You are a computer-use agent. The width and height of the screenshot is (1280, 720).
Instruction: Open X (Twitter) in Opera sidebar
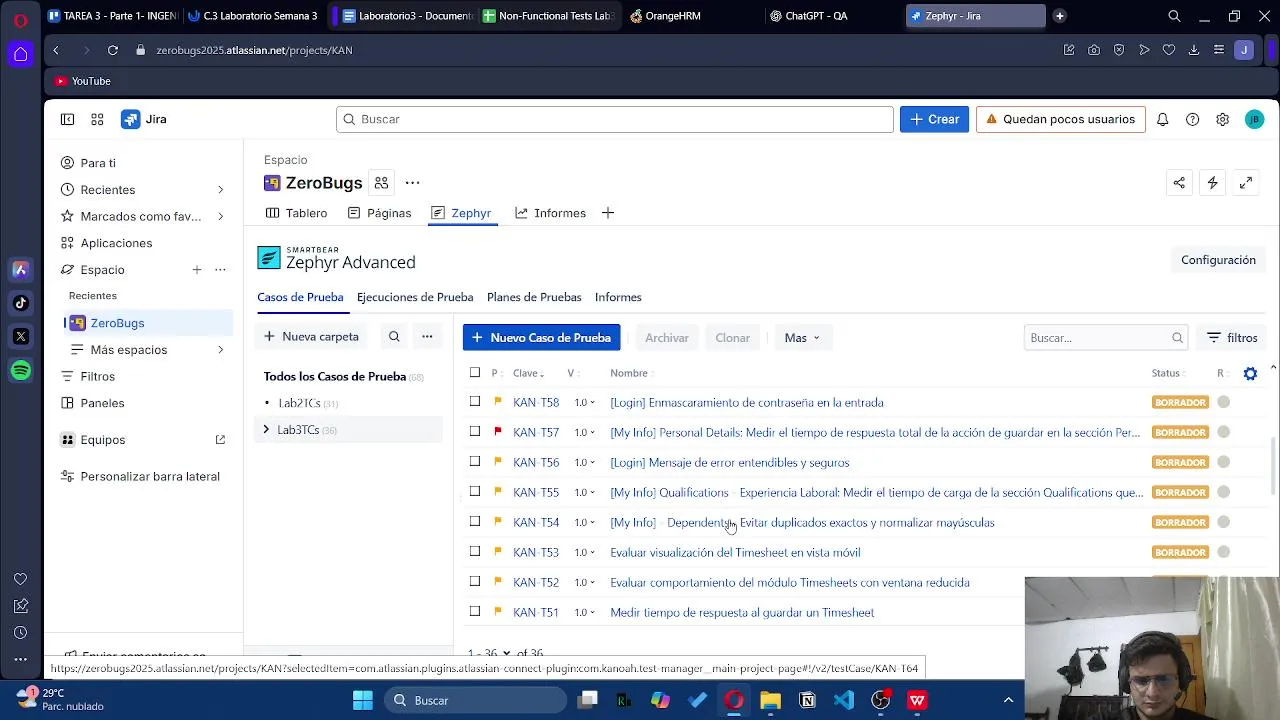pyautogui.click(x=21, y=337)
